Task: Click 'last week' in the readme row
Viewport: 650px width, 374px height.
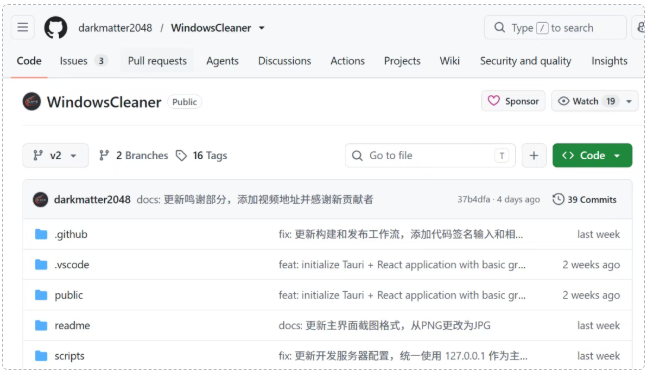Action: click(x=598, y=325)
